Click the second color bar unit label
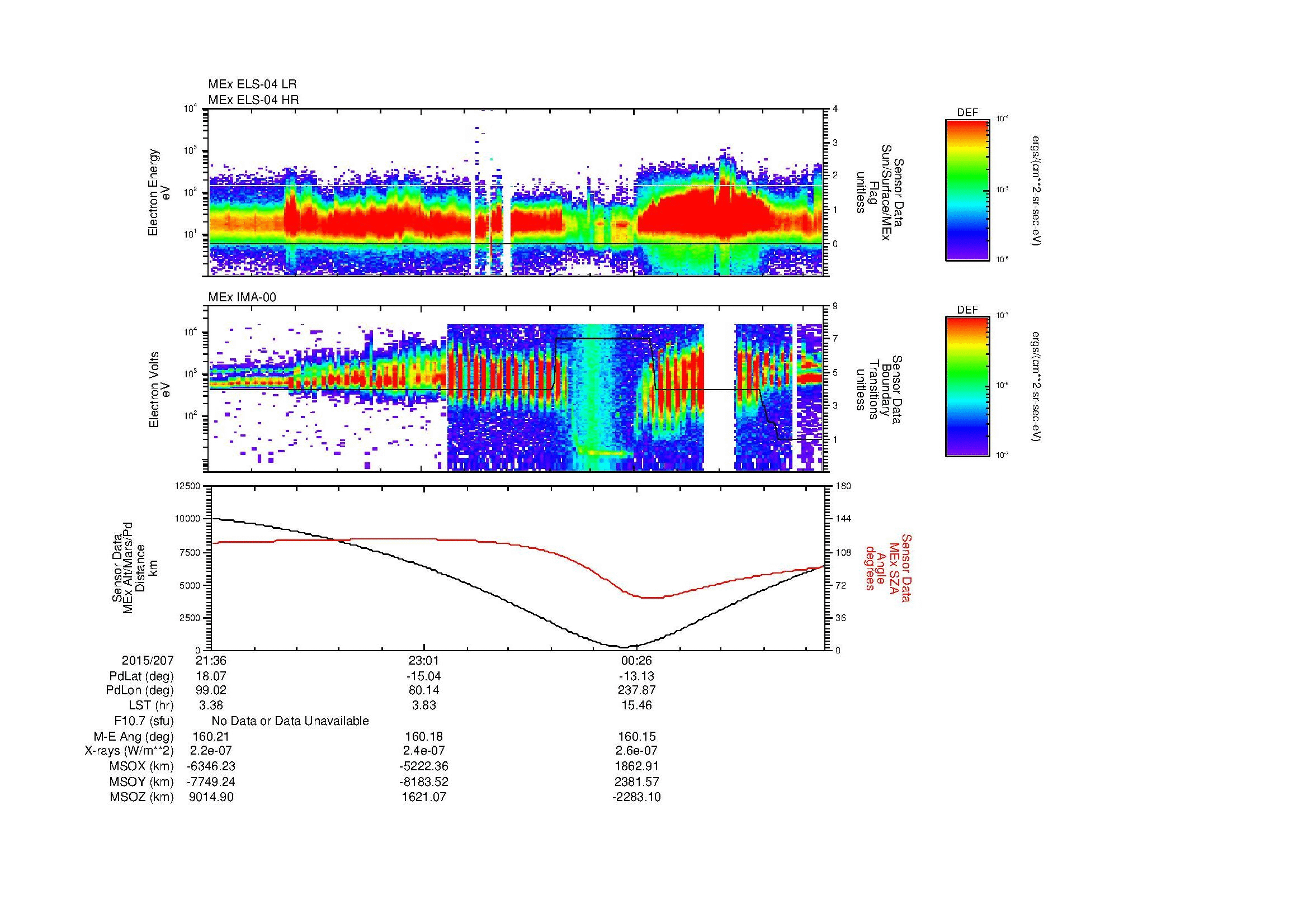The width and height of the screenshot is (1308, 924). 1036,387
